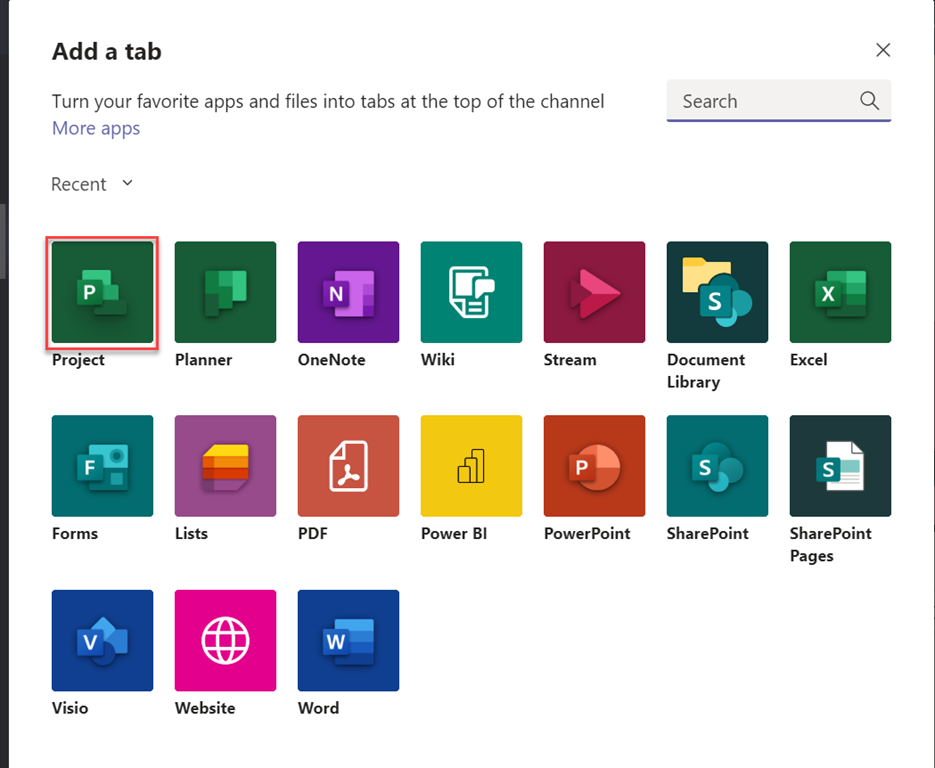Close the Add a tab dialog

(x=882, y=50)
